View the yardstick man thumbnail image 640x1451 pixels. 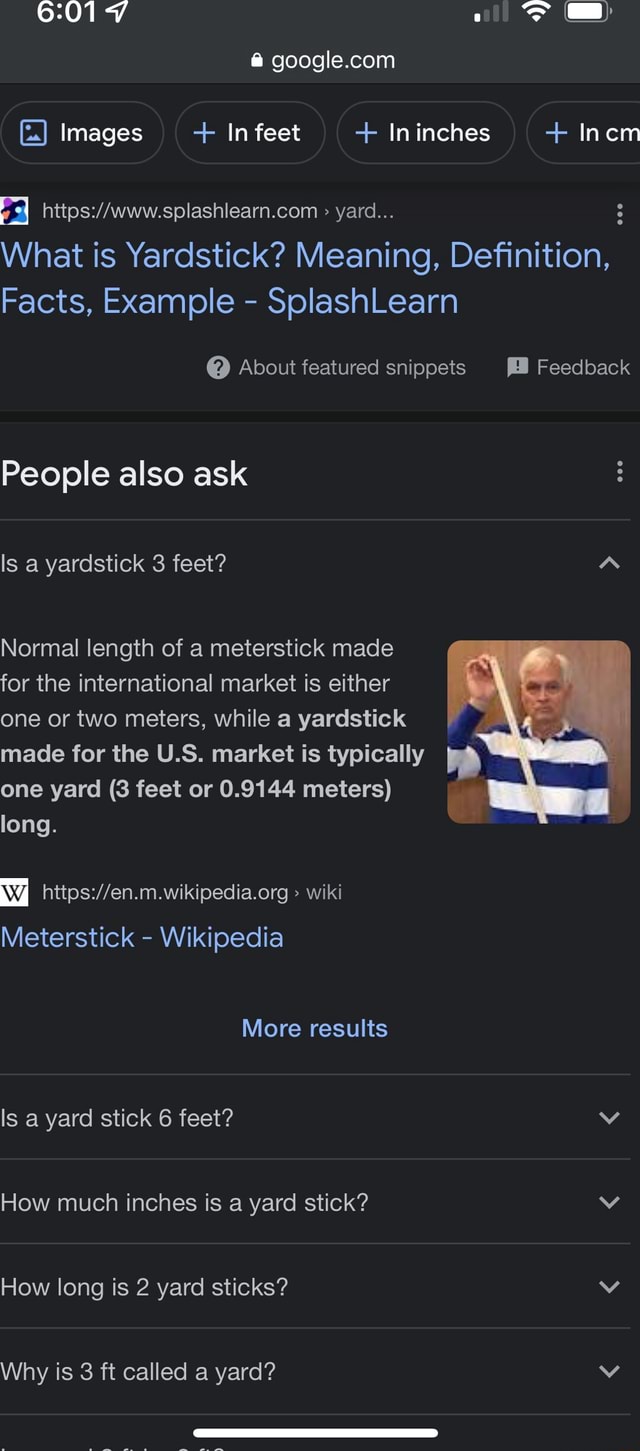538,731
